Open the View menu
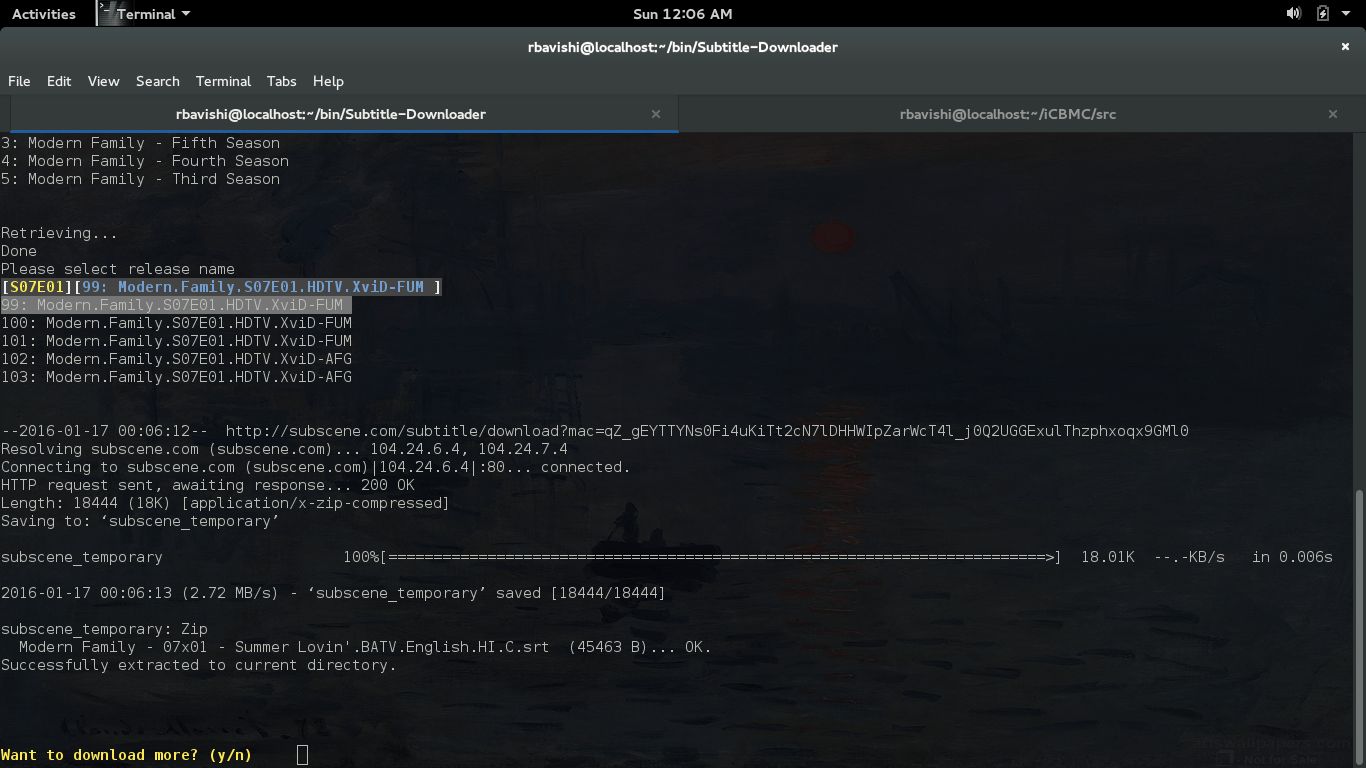Image resolution: width=1366 pixels, height=768 pixels. point(103,81)
